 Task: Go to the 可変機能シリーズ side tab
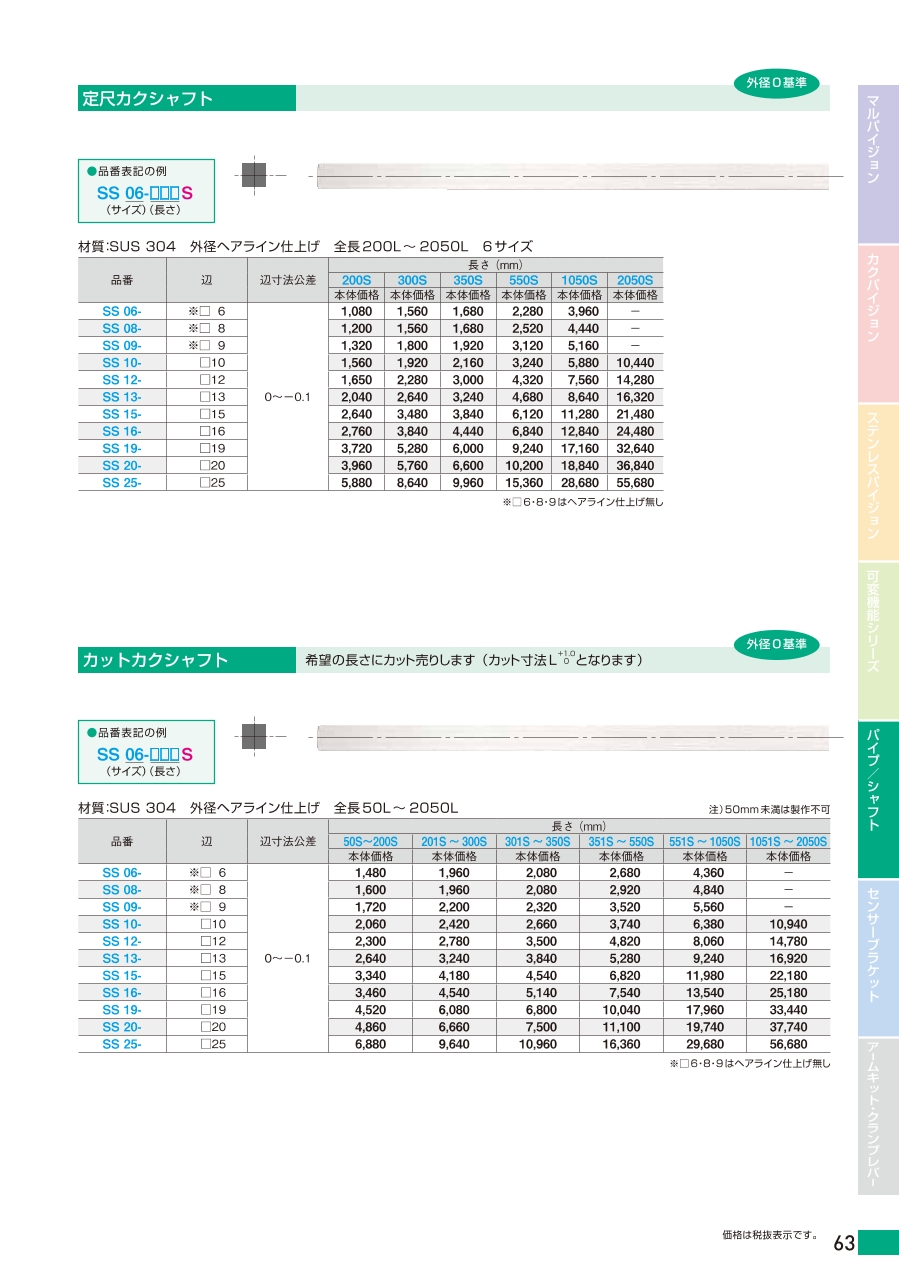point(877,640)
